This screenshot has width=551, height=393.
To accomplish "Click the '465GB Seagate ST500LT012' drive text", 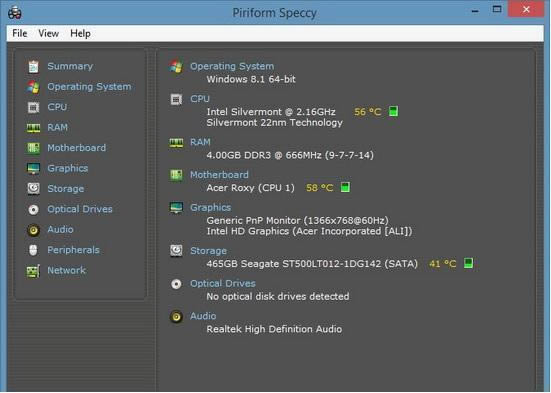I will (312, 264).
